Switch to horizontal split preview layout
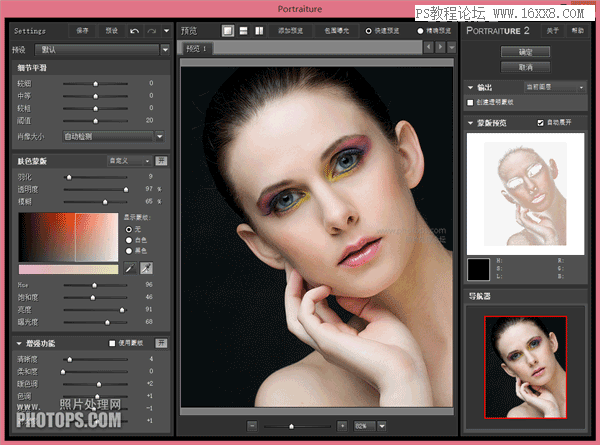Image resolution: width=600 pixels, height=445 pixels. click(x=243, y=31)
